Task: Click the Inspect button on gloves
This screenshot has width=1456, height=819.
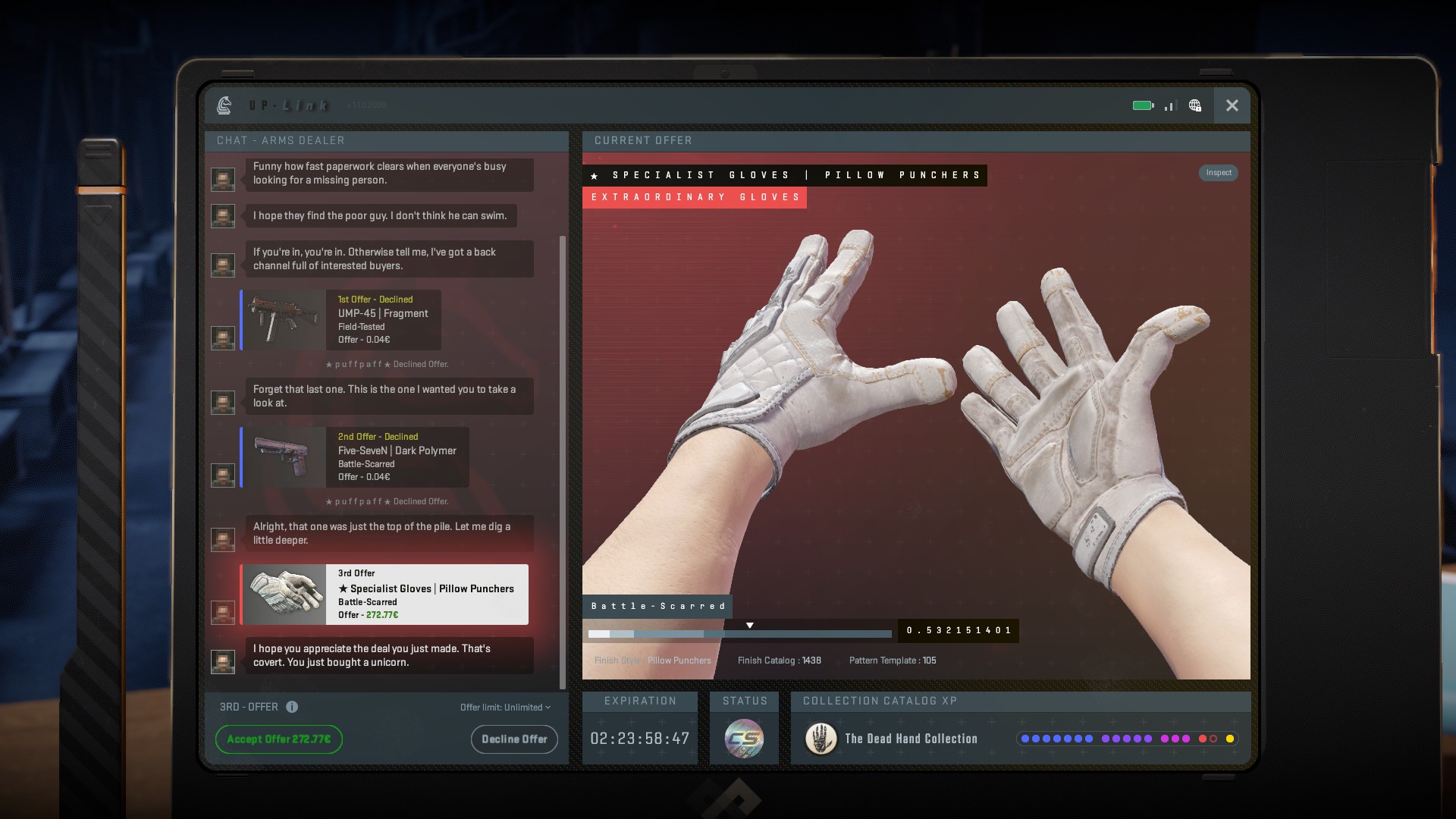Action: 1219,173
